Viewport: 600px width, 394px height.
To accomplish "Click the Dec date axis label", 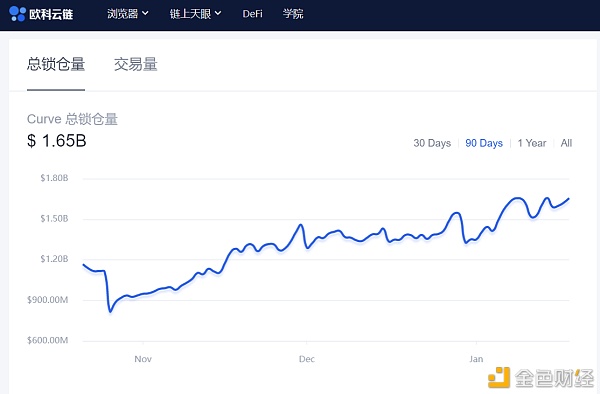I will tap(307, 359).
